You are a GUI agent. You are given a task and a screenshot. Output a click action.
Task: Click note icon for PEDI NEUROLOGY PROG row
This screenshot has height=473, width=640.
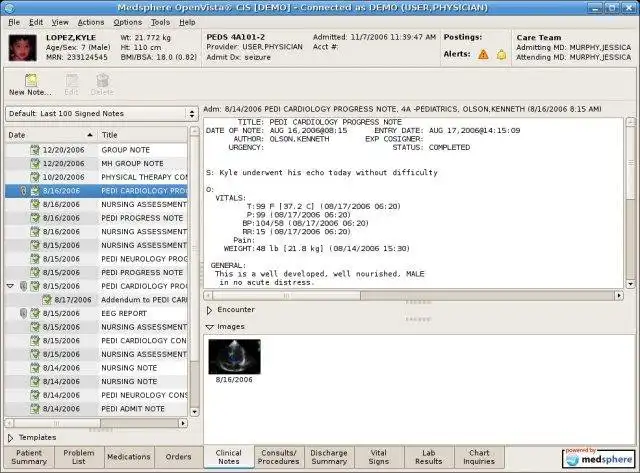tap(35, 259)
